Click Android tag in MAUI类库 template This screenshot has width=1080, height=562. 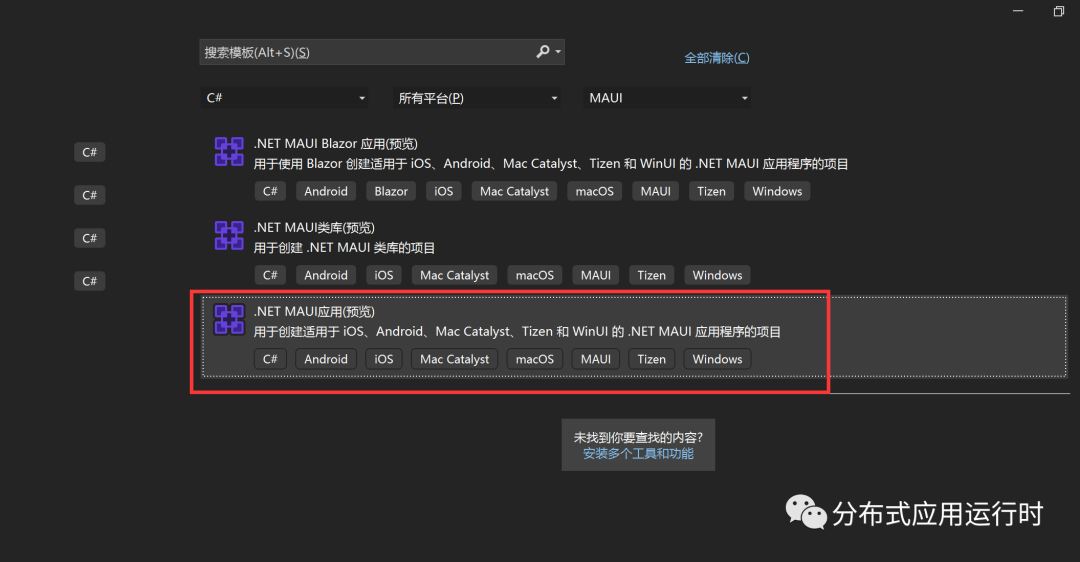326,275
